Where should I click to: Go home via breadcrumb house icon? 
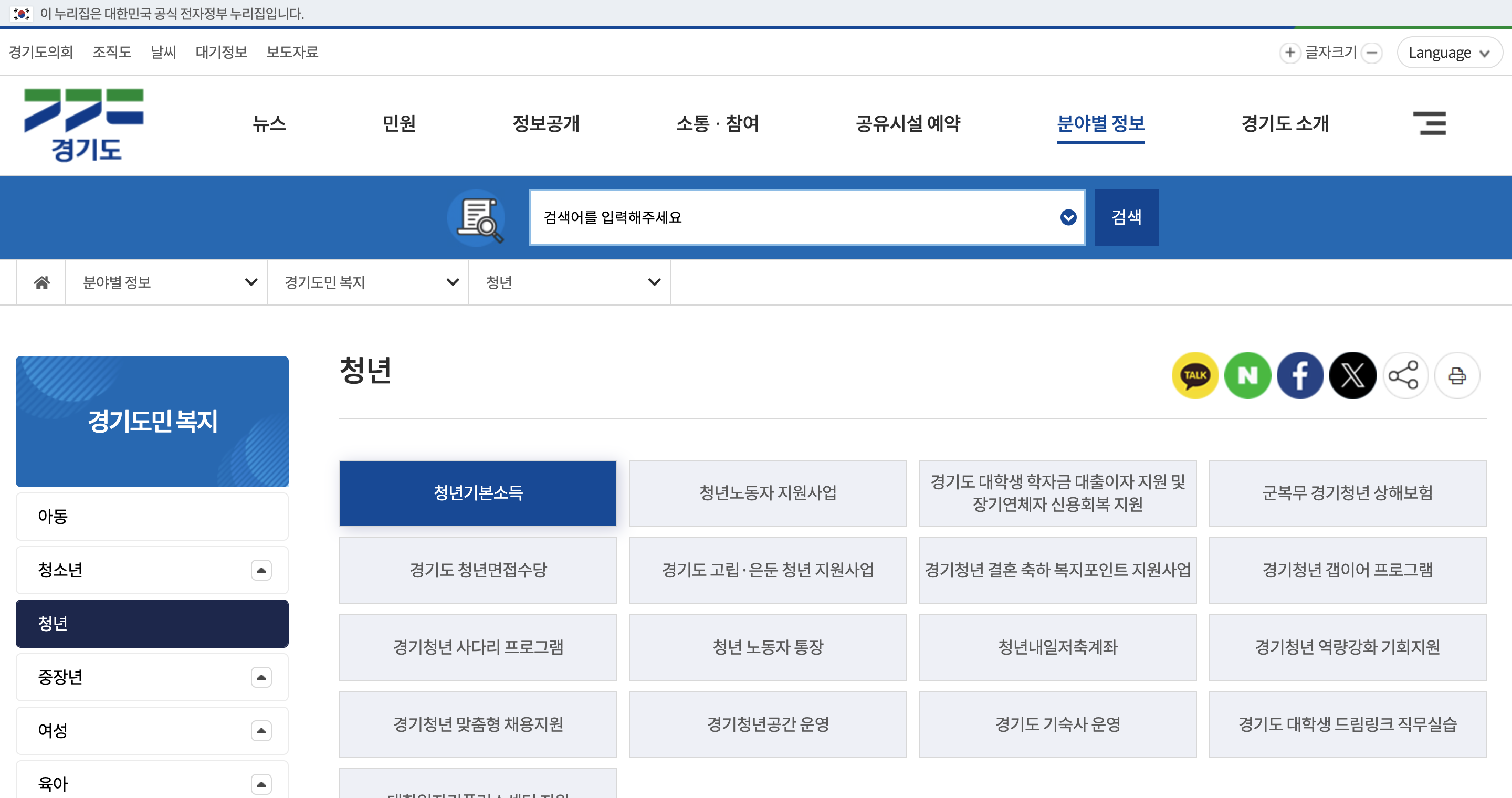41,283
